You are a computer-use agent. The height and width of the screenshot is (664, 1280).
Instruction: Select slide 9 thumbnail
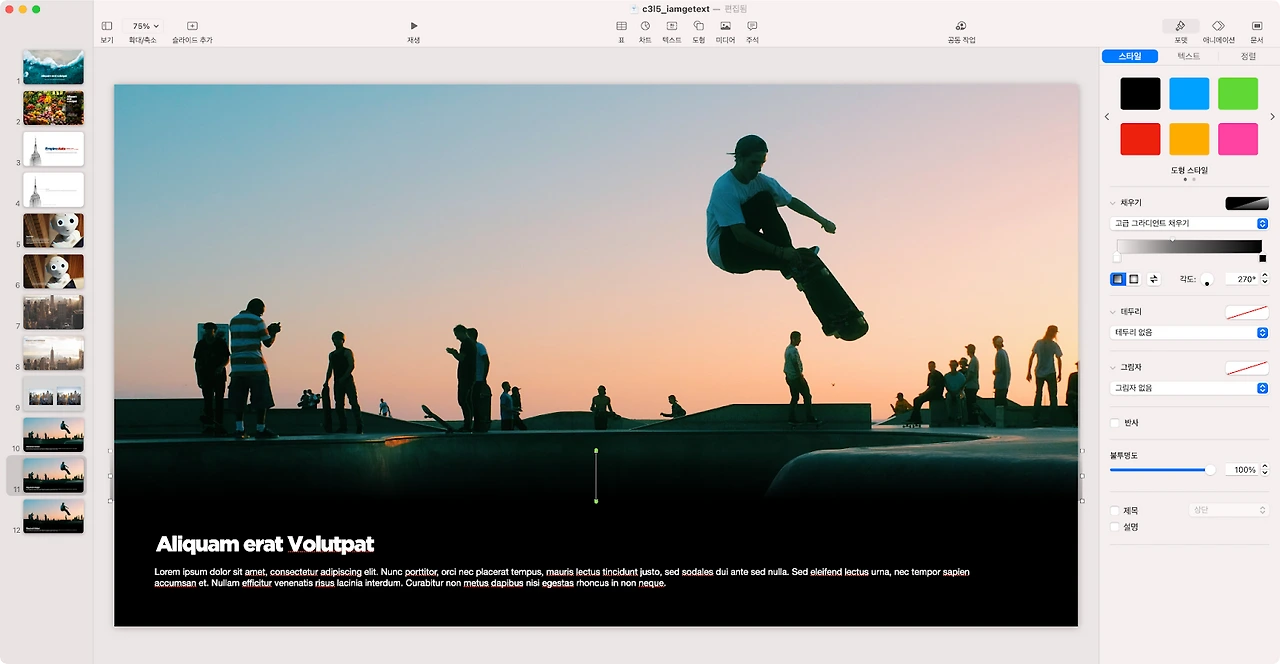coord(53,394)
